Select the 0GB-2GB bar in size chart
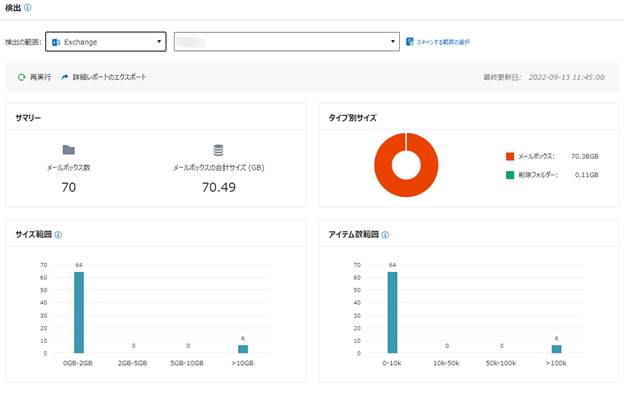This screenshot has width=624, height=393. click(79, 312)
